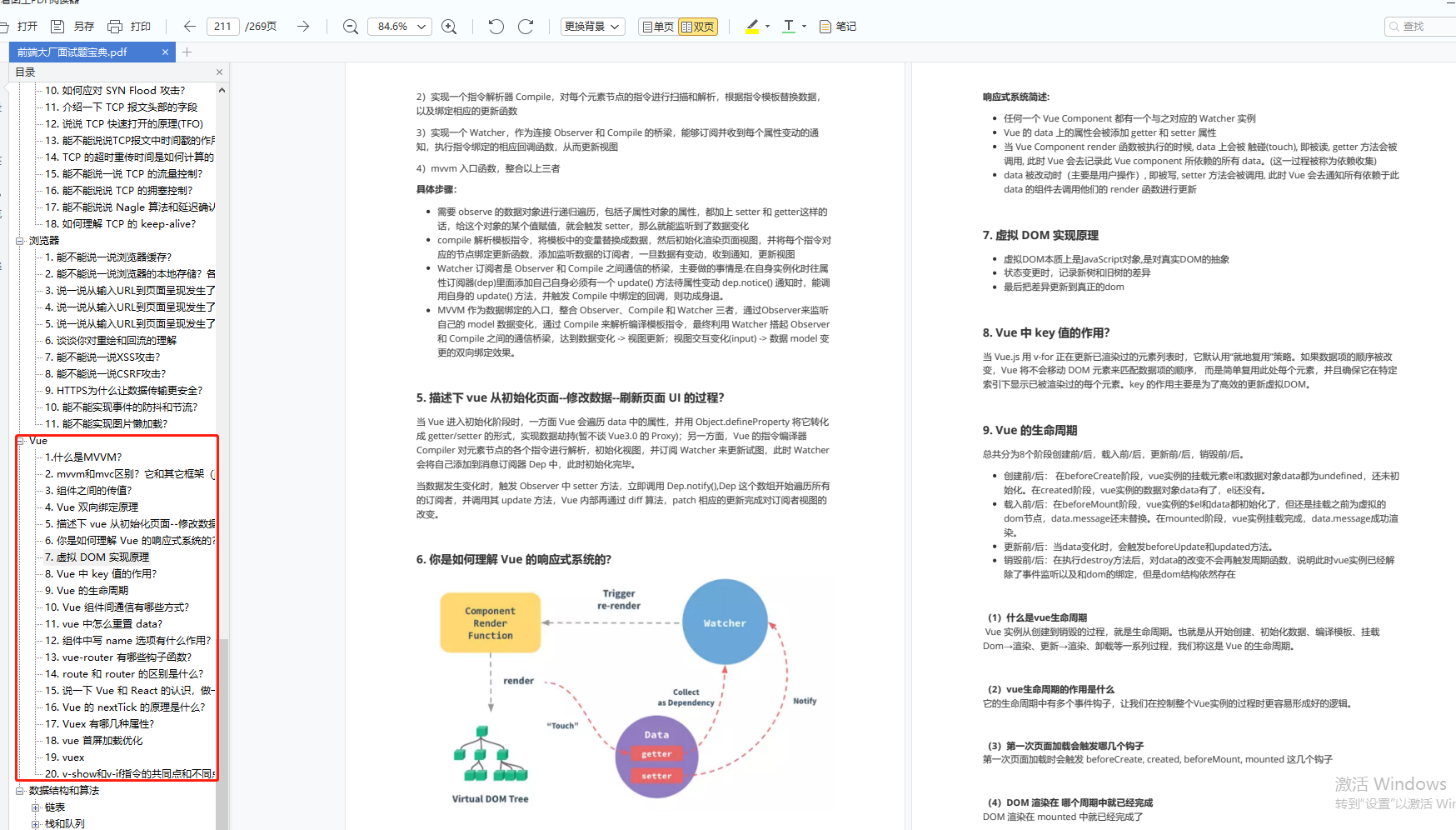Click the outline panel scrollbar thumb
Image resolution: width=1456 pixels, height=830 pixels.
(222, 733)
